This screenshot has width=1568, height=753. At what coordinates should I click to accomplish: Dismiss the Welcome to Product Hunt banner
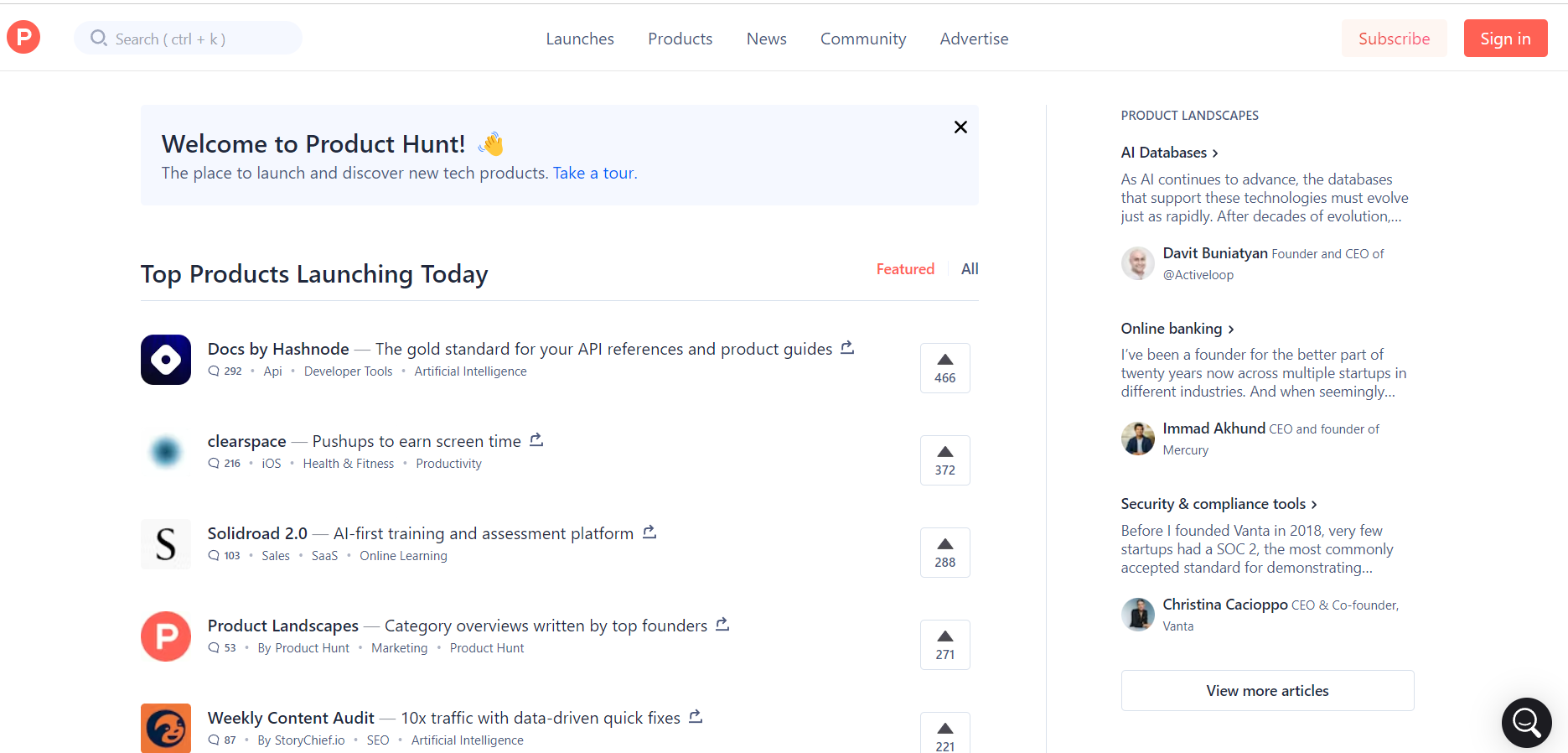pyautogui.click(x=960, y=127)
